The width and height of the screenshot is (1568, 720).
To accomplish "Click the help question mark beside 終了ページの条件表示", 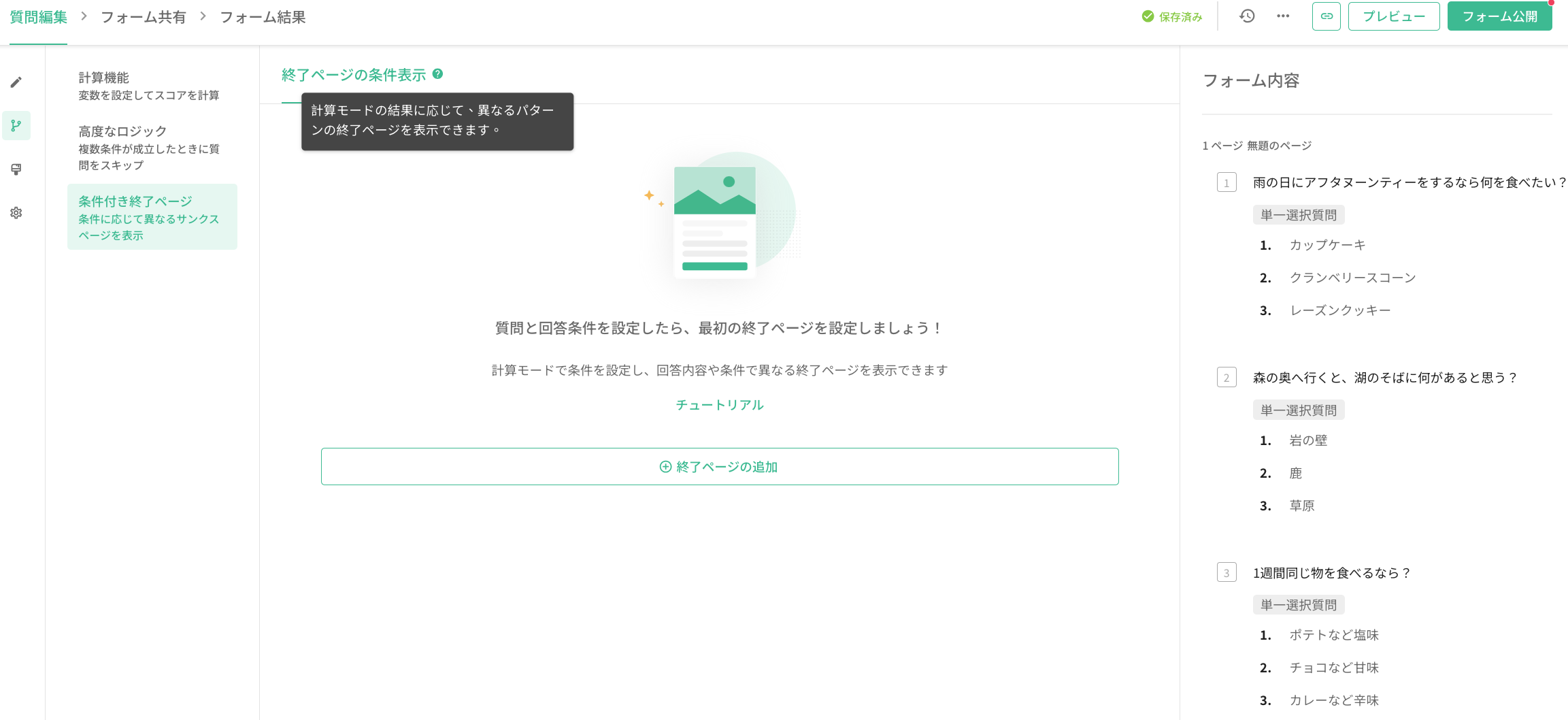I will pos(438,74).
